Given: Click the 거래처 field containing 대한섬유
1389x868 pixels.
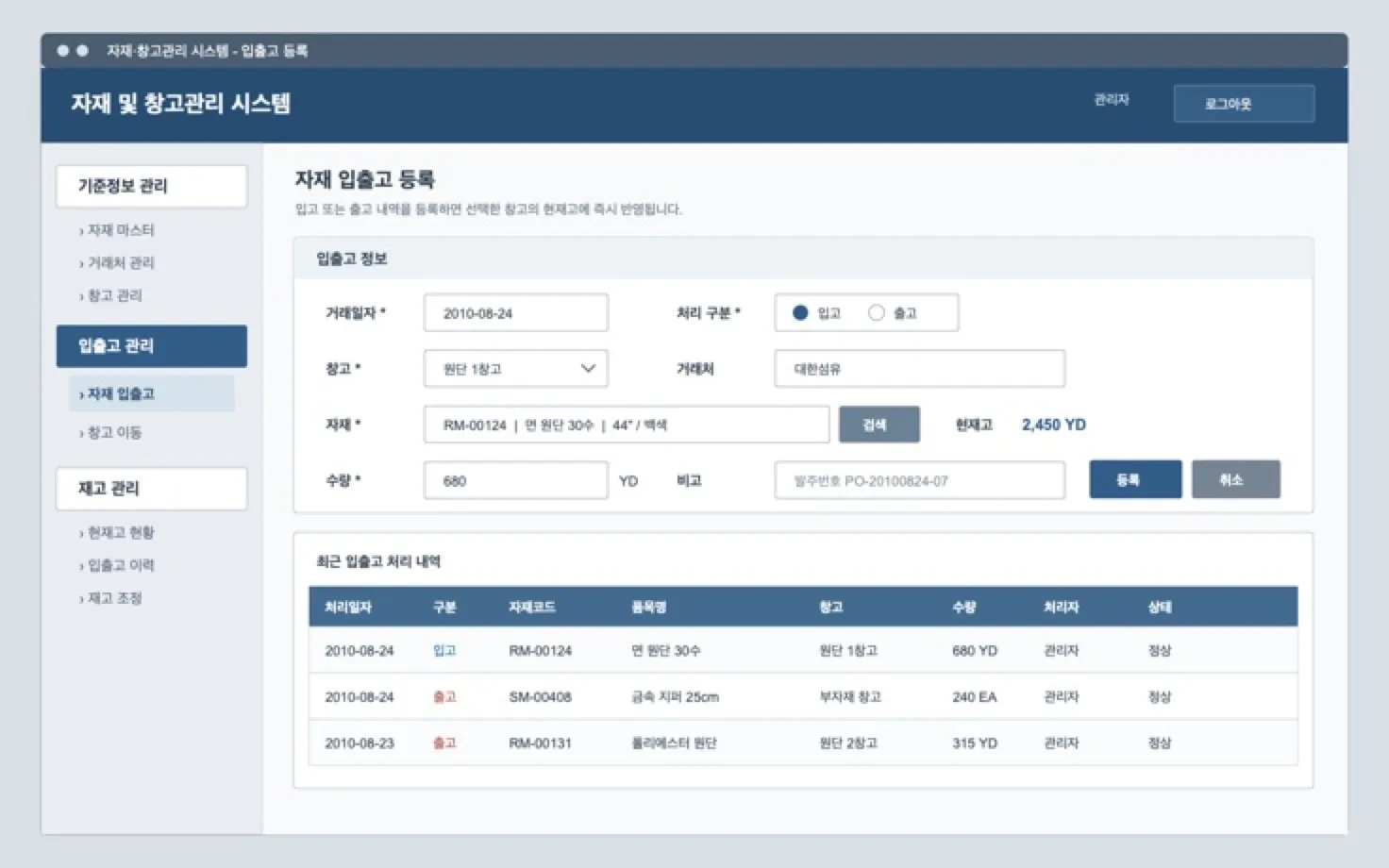Looking at the screenshot, I should point(920,369).
